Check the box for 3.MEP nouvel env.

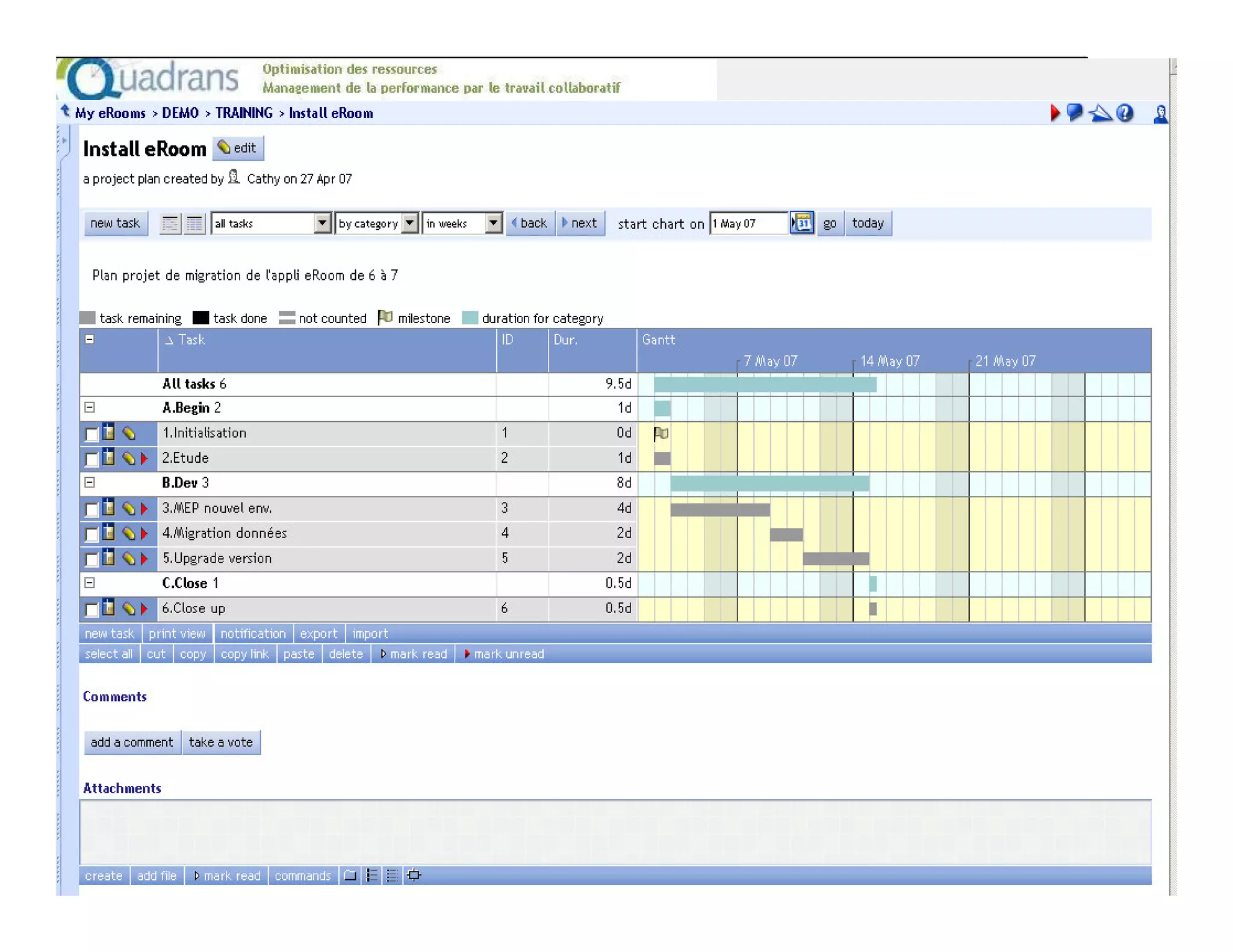pyautogui.click(x=92, y=510)
